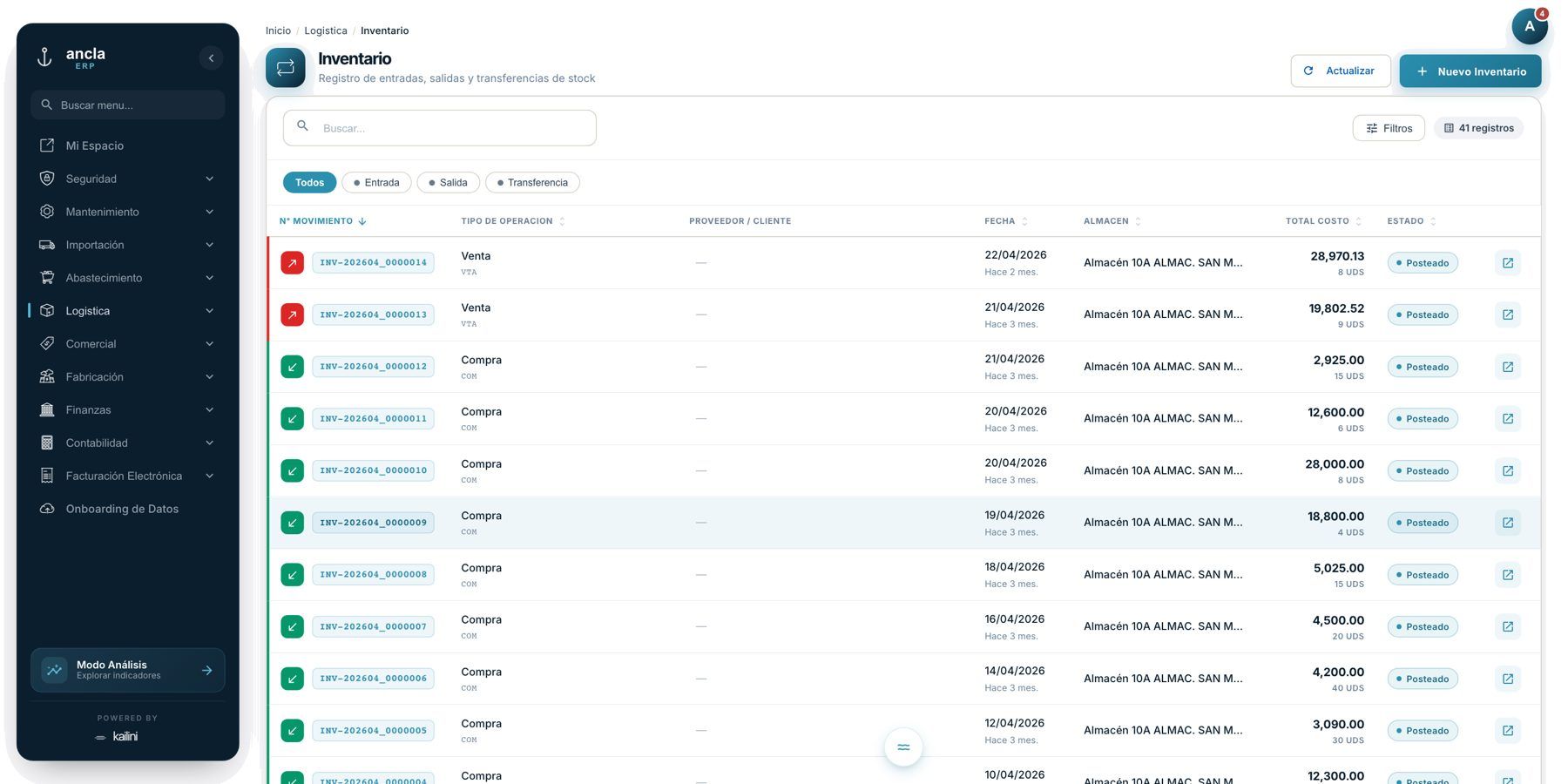Sort by Total Costo column
This screenshot has width=1568, height=784.
[x=1323, y=221]
